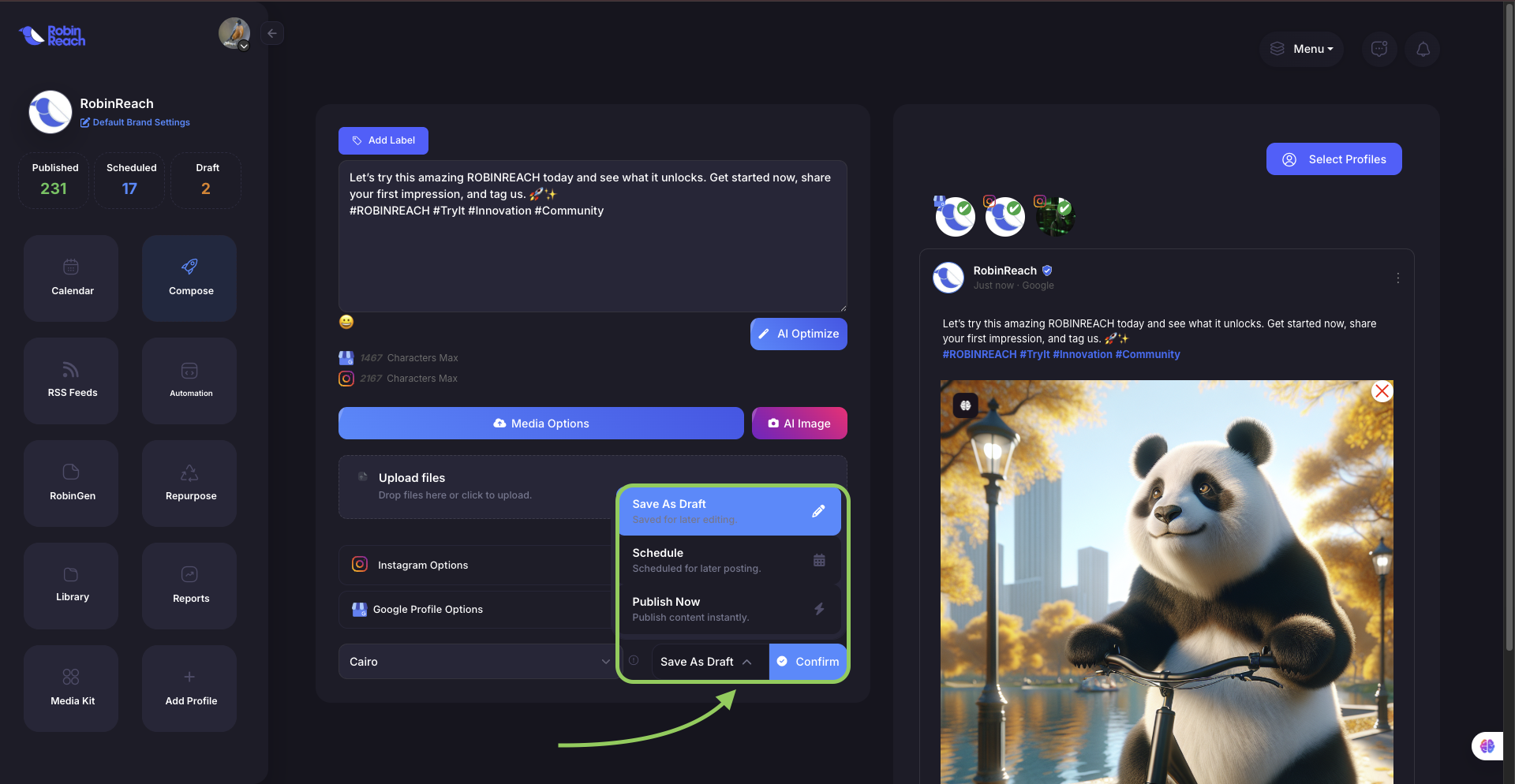Open the floating brain assistant widget

1487,746
